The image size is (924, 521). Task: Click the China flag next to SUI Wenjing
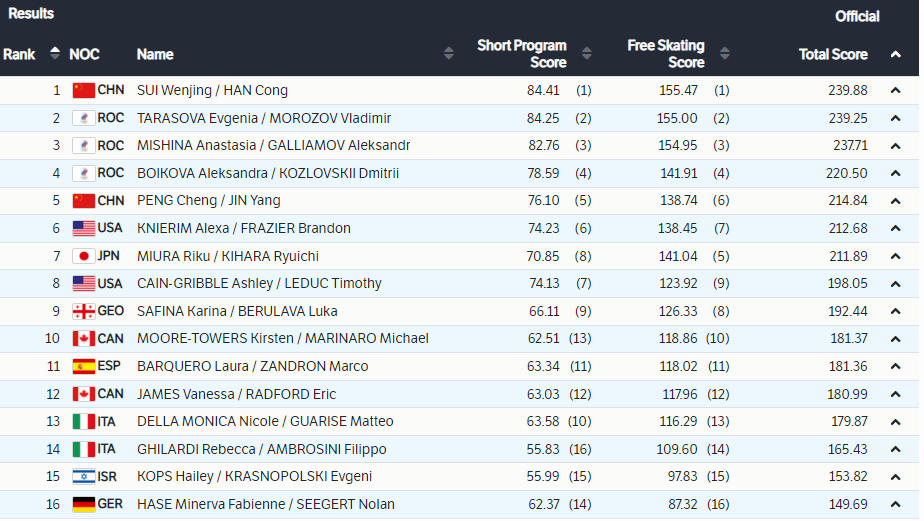point(84,90)
